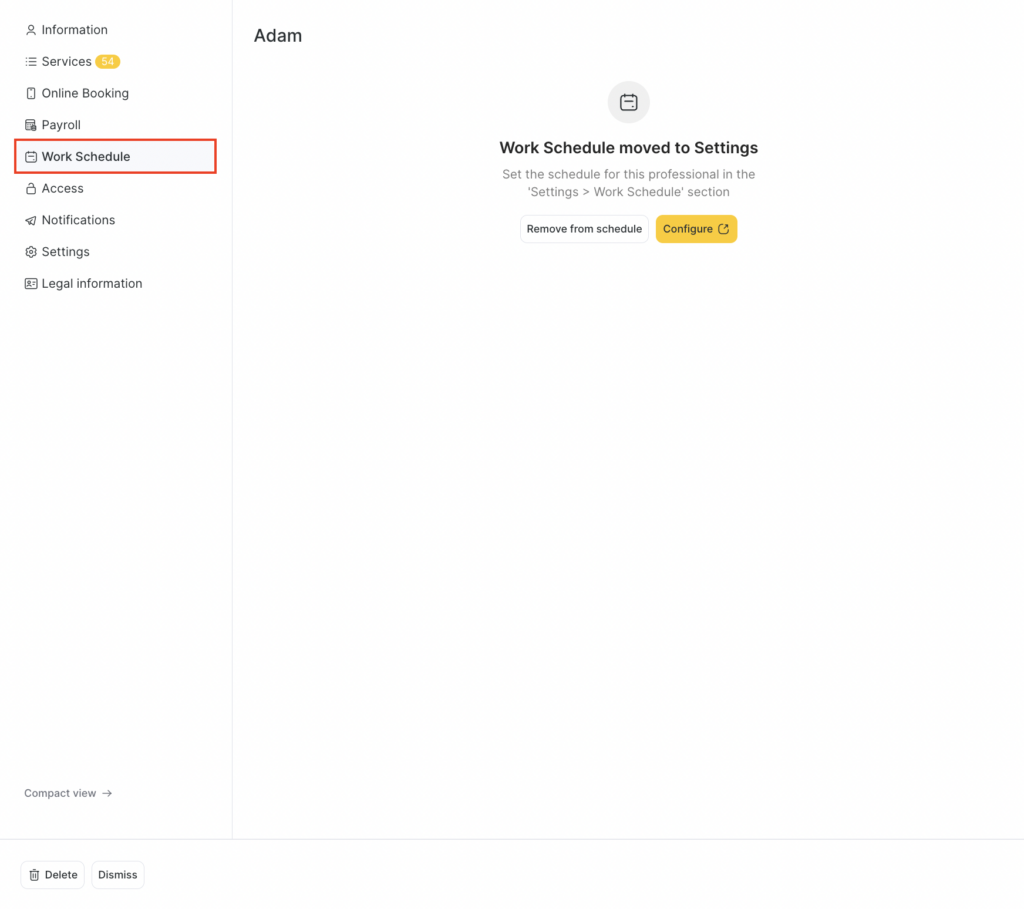Open the Online Booking section
This screenshot has height=909, width=1024.
click(x=85, y=94)
